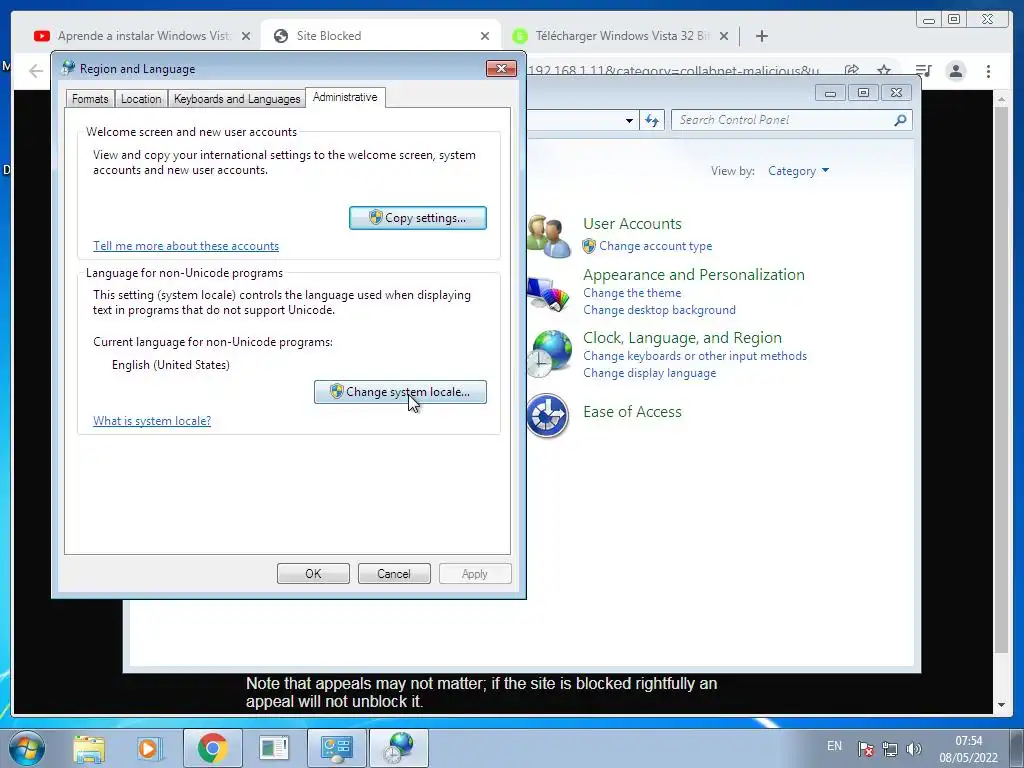Click the Copy settings button
This screenshot has height=768, width=1024.
click(x=418, y=218)
